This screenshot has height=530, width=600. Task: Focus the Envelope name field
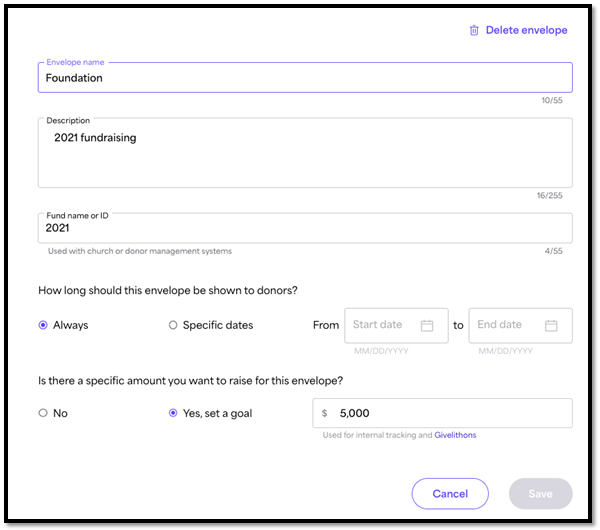pos(305,78)
